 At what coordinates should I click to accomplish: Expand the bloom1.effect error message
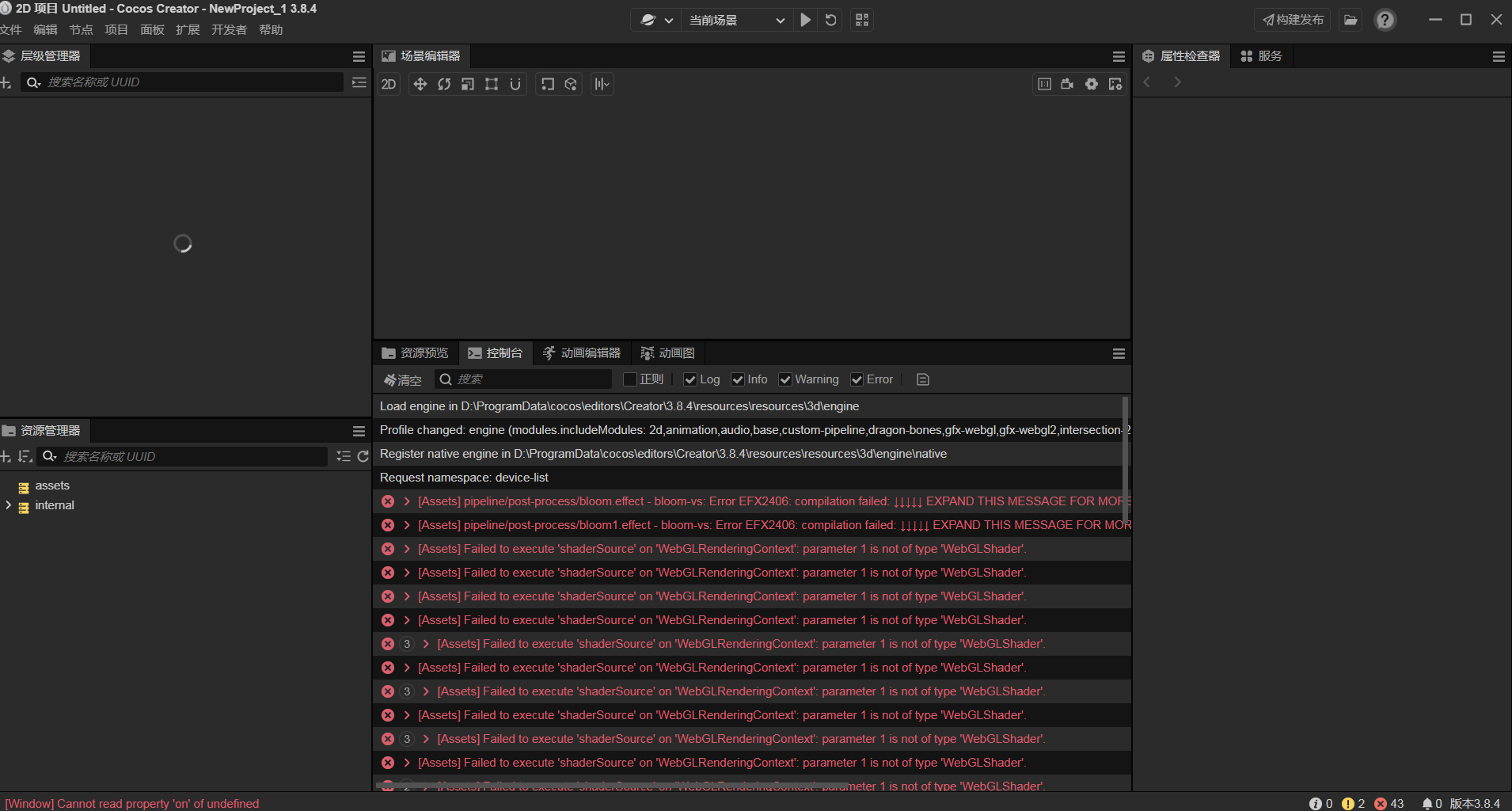[407, 525]
